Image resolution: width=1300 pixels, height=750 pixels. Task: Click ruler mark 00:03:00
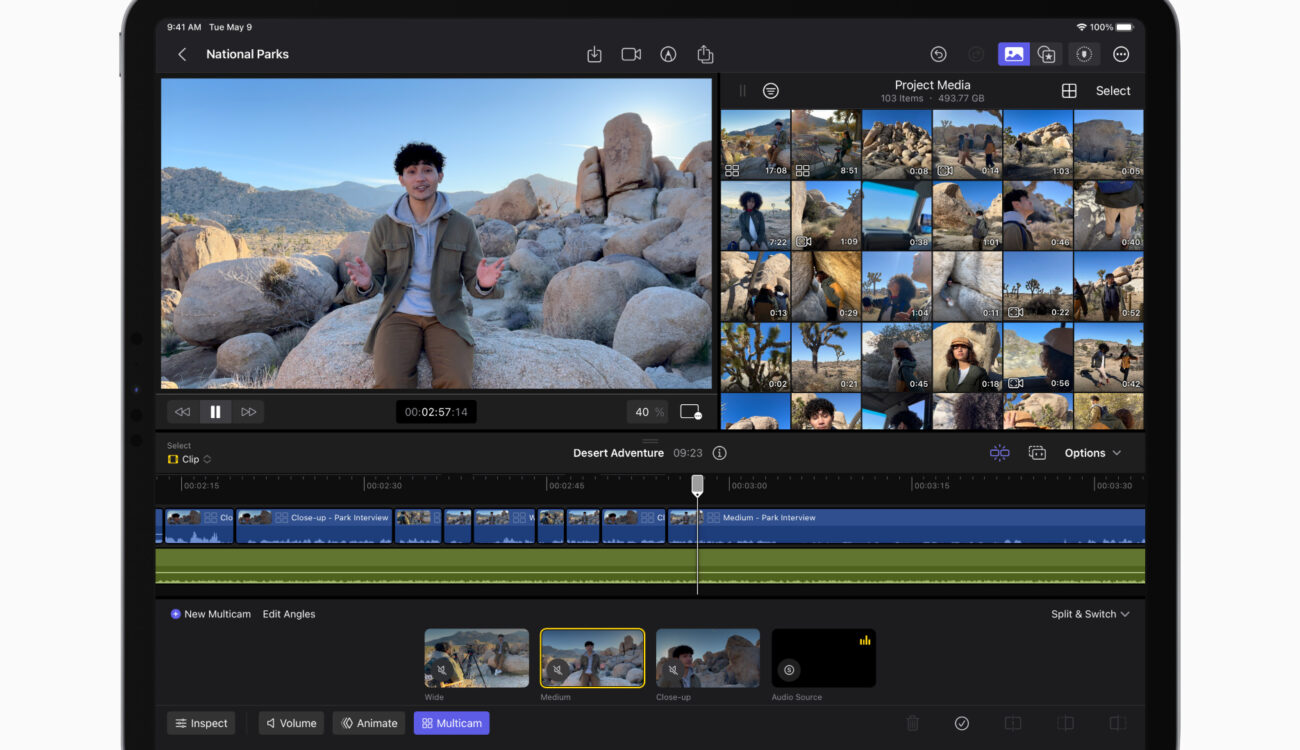coord(748,486)
